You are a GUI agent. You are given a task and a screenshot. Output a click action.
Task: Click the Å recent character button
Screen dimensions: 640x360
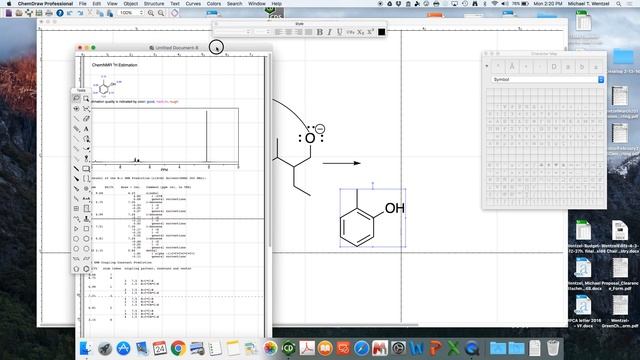tap(512, 67)
